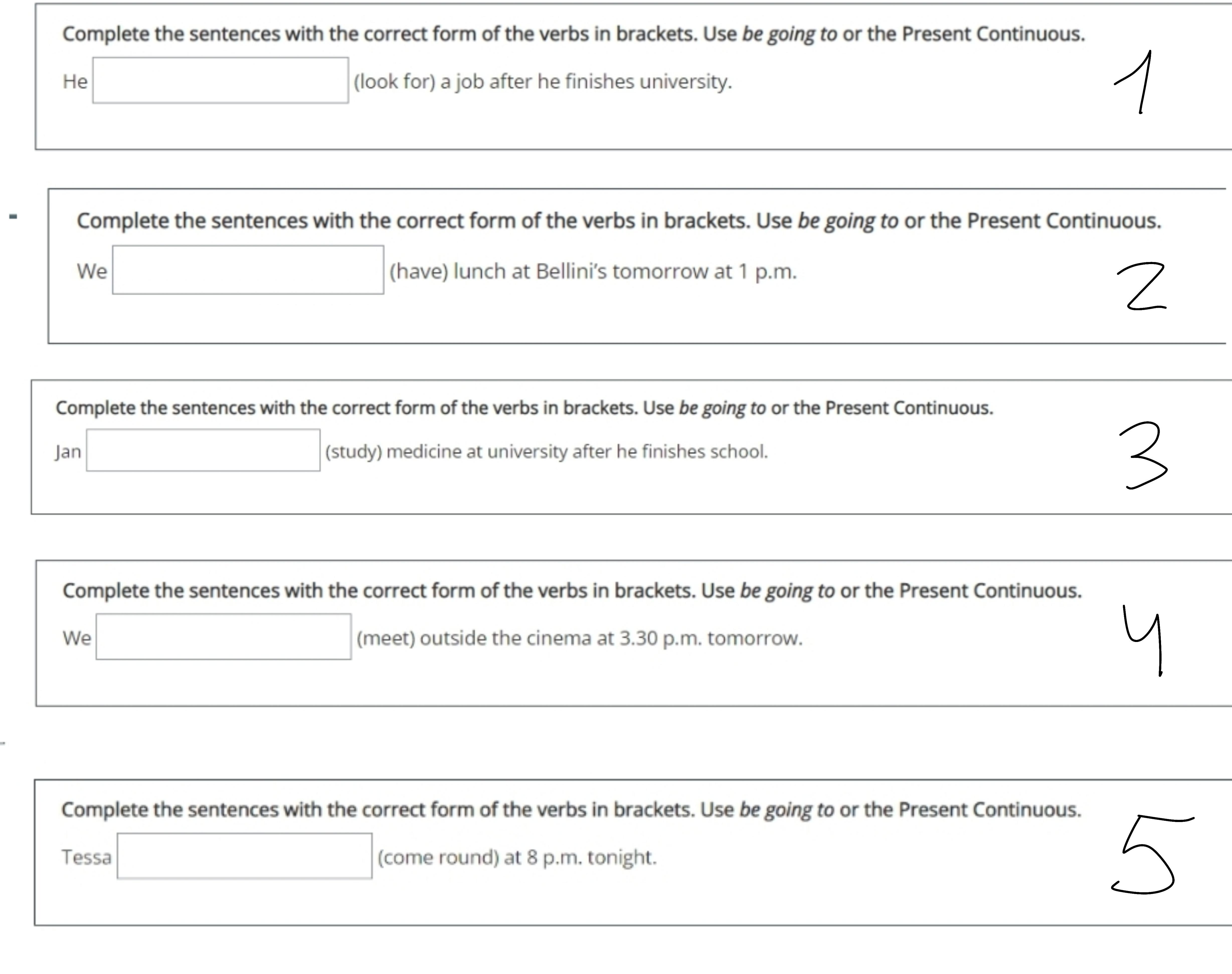Click the empty field next to "Jan"
The image size is (1232, 974).
pos(203,450)
